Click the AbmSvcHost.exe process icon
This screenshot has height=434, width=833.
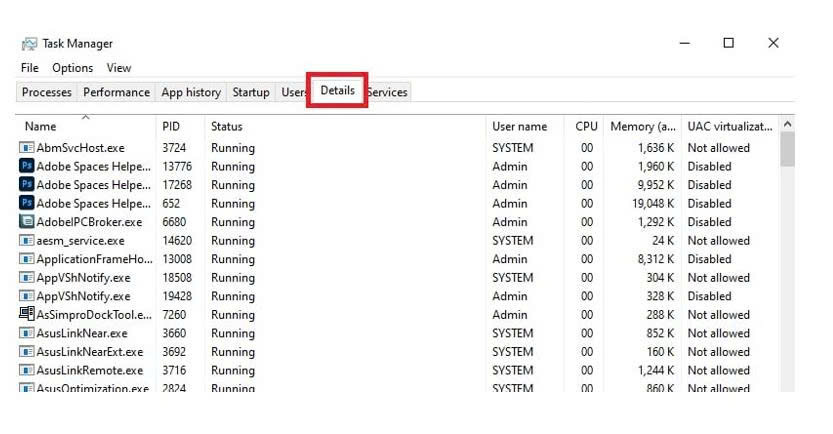(27, 148)
